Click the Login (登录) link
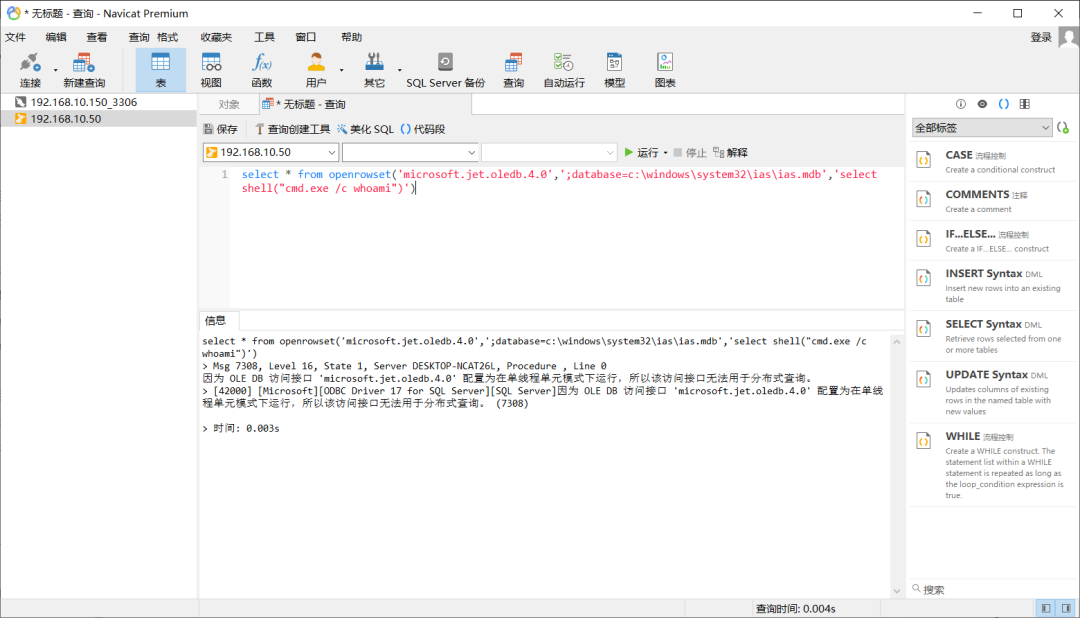This screenshot has height=618, width=1080. (x=1040, y=37)
